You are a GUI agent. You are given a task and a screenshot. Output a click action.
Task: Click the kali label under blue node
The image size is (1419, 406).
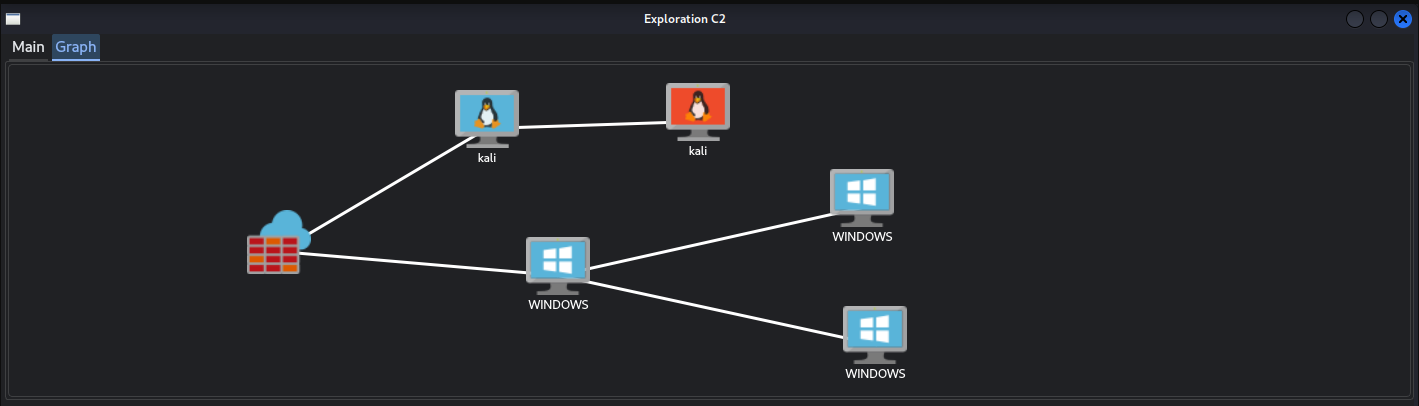[x=487, y=158]
